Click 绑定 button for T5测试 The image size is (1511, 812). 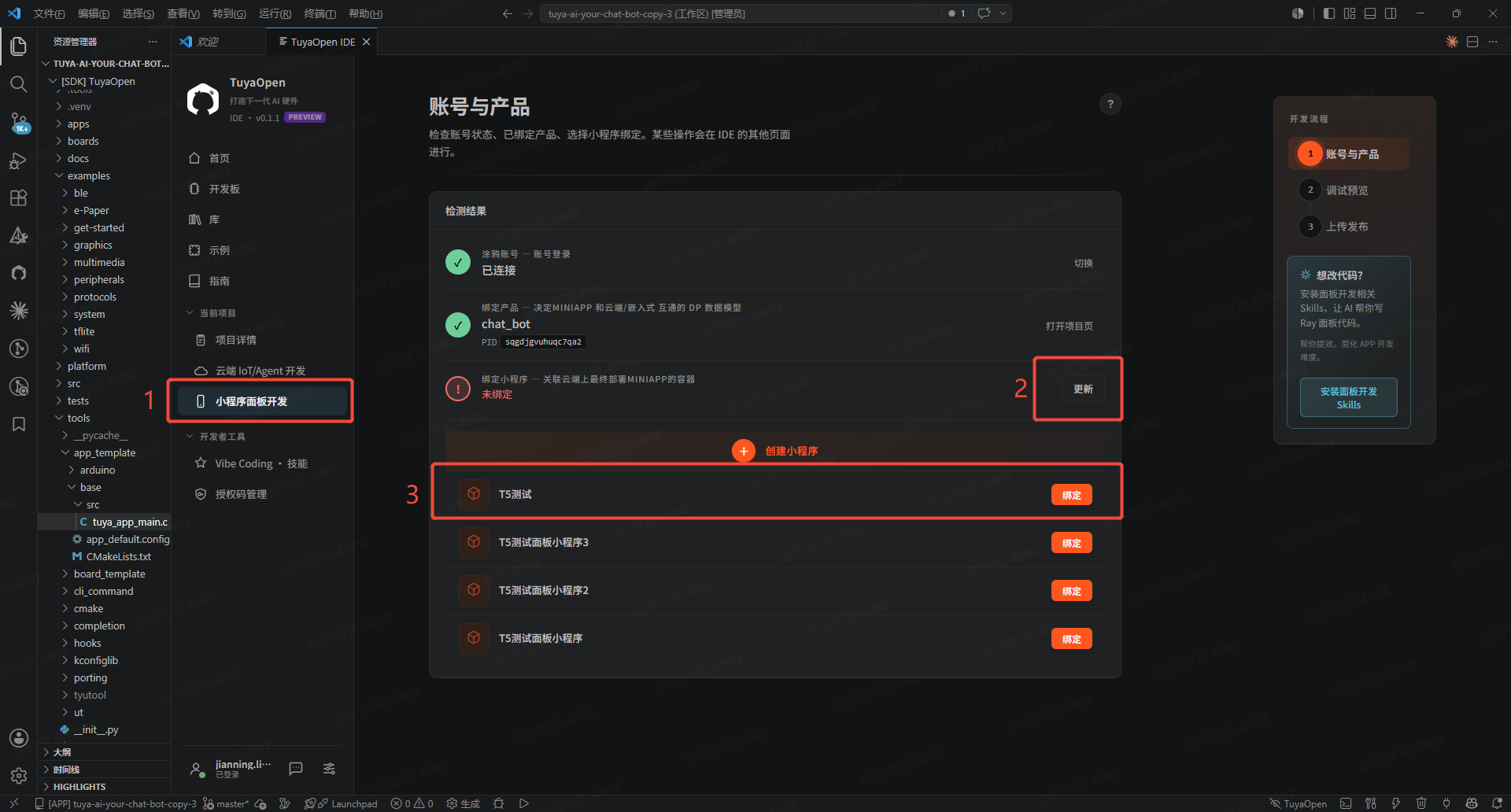[1071, 494]
